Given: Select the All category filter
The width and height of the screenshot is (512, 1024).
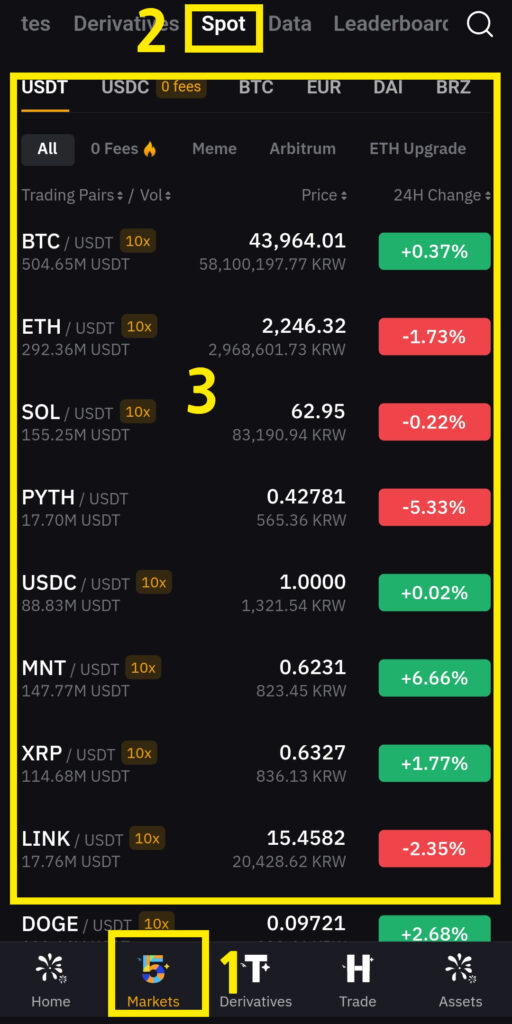Looking at the screenshot, I should [x=48, y=148].
